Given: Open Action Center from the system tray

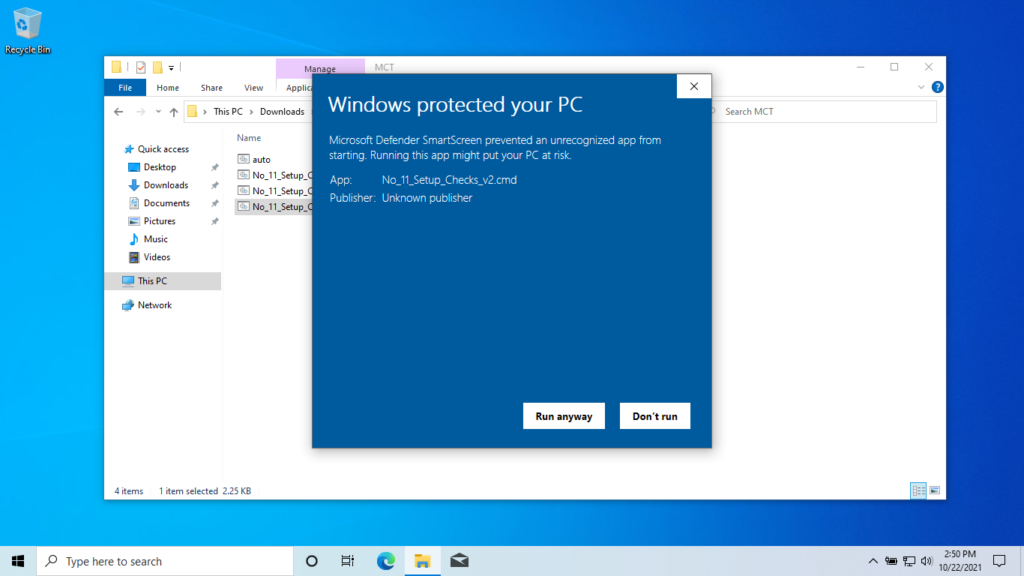Looking at the screenshot, I should (x=998, y=560).
